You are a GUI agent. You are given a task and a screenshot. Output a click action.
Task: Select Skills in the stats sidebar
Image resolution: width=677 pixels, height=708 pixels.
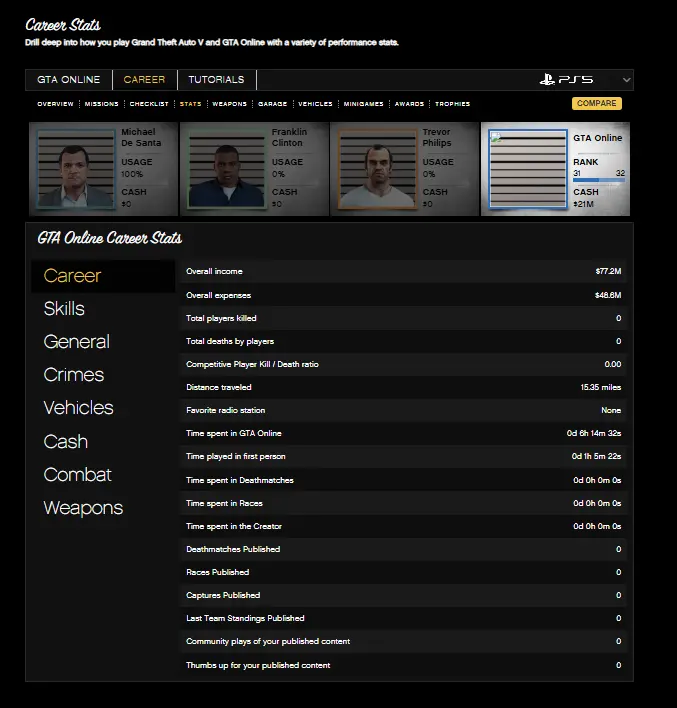click(64, 309)
